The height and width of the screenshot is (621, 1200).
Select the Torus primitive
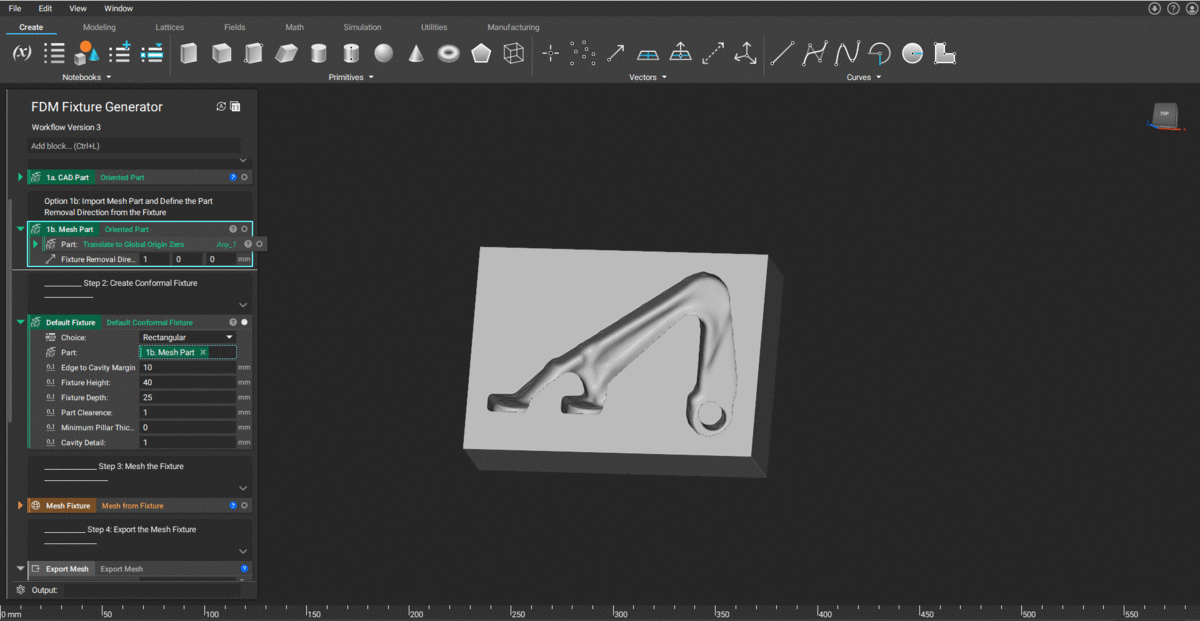tap(449, 53)
